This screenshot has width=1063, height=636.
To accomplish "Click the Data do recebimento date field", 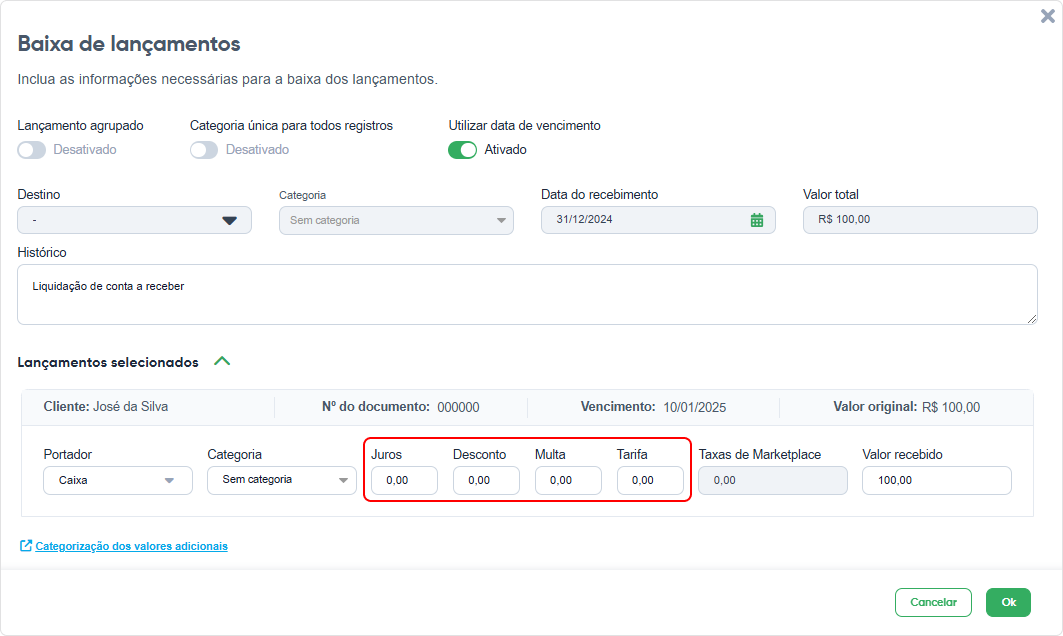I will 658,220.
